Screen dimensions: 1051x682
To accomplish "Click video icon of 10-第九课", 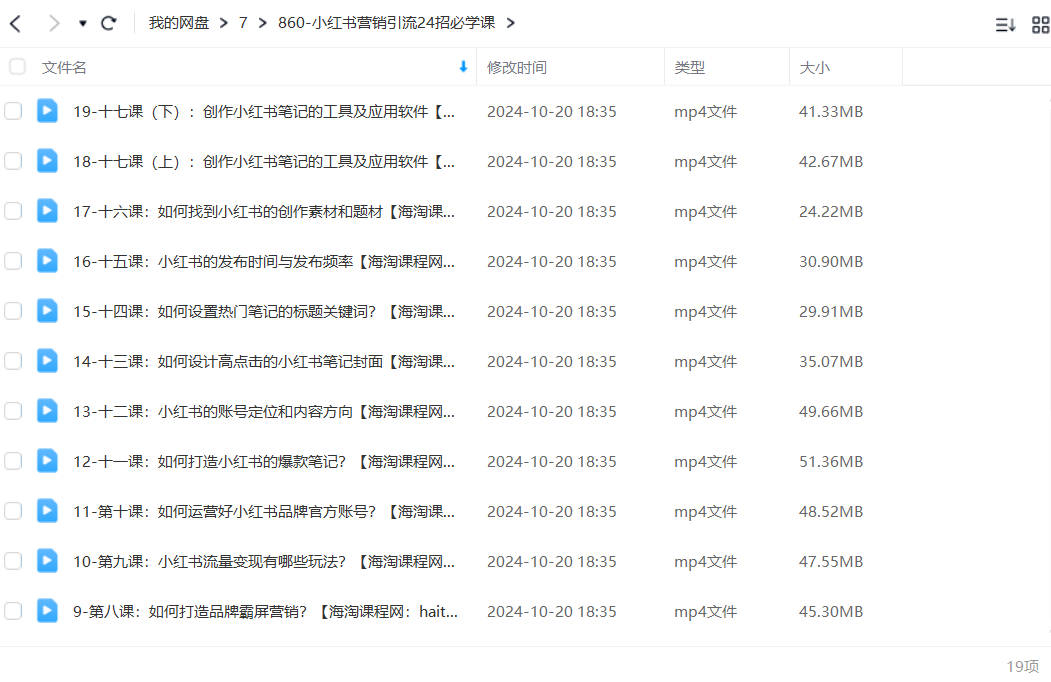I will coord(47,561).
